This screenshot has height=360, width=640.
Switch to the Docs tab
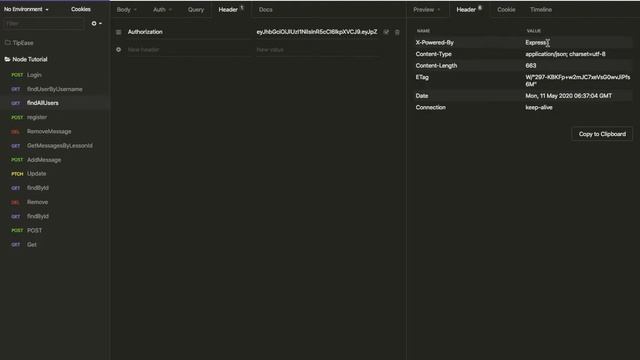tap(266, 9)
